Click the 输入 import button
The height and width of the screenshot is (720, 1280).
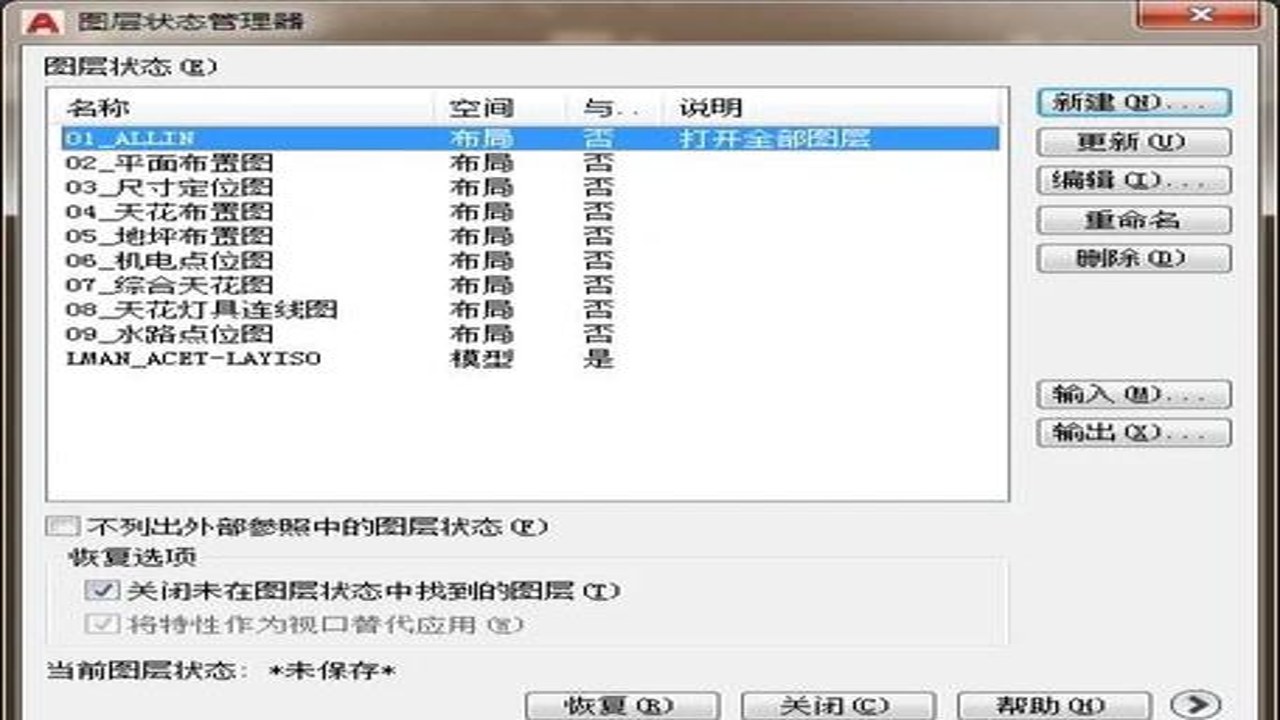(1134, 394)
